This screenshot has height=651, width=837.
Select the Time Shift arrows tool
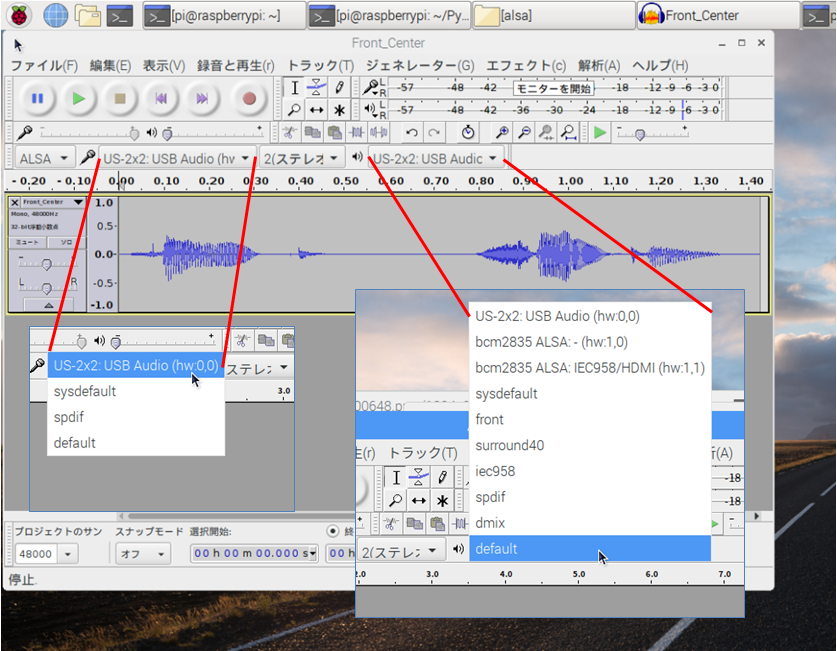coord(317,110)
